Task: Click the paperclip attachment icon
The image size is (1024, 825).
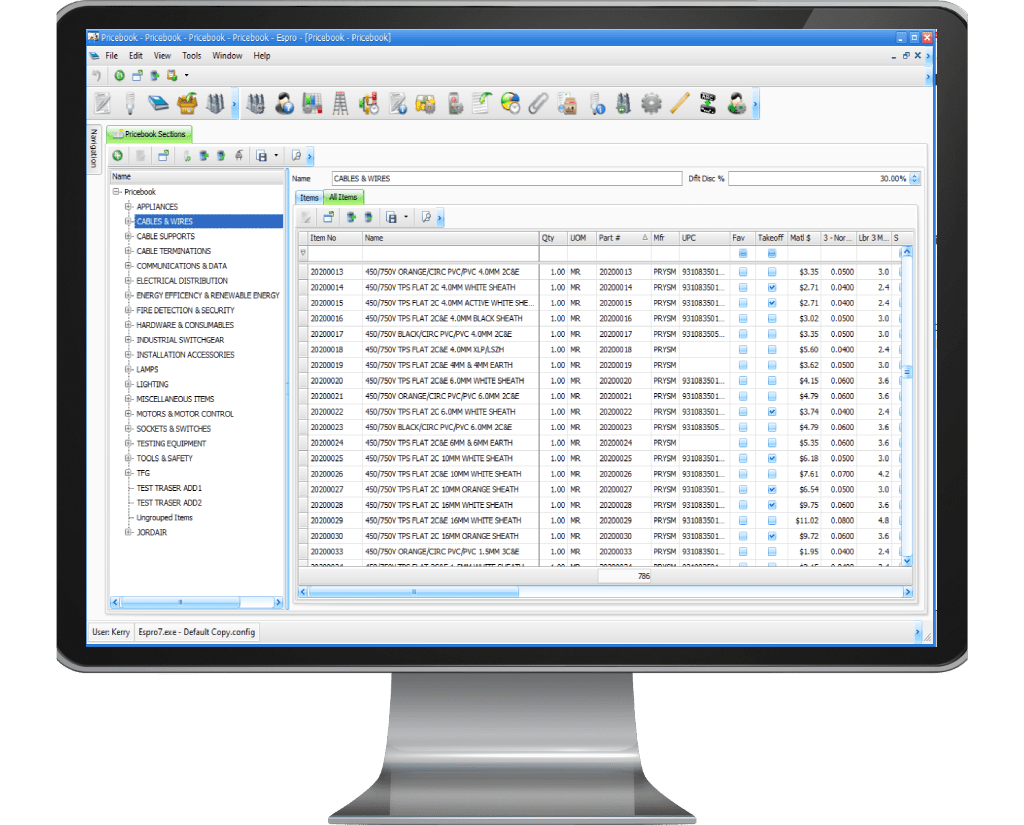Action: pyautogui.click(x=539, y=103)
